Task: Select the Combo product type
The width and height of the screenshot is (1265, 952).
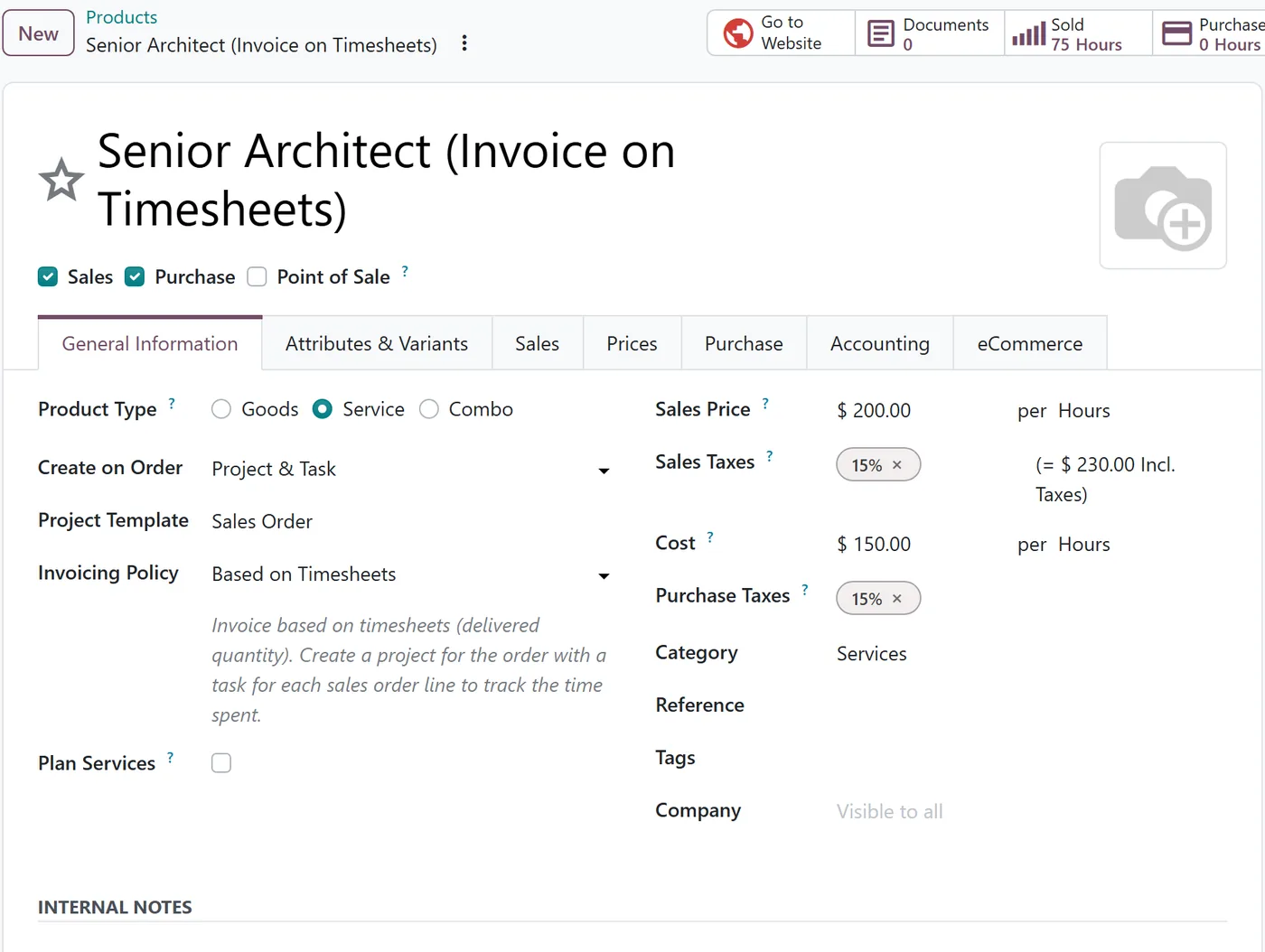Action: (429, 410)
